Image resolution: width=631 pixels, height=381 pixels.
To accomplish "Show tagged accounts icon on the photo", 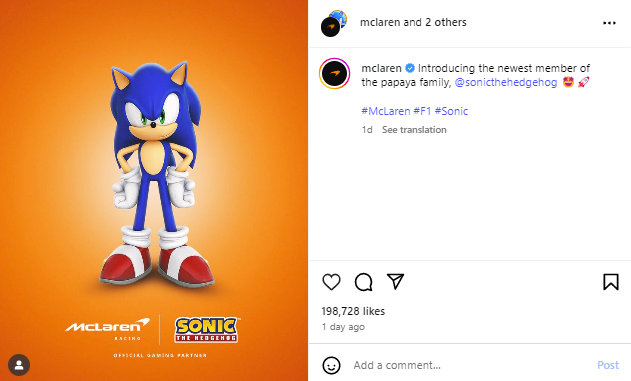I will (x=19, y=365).
